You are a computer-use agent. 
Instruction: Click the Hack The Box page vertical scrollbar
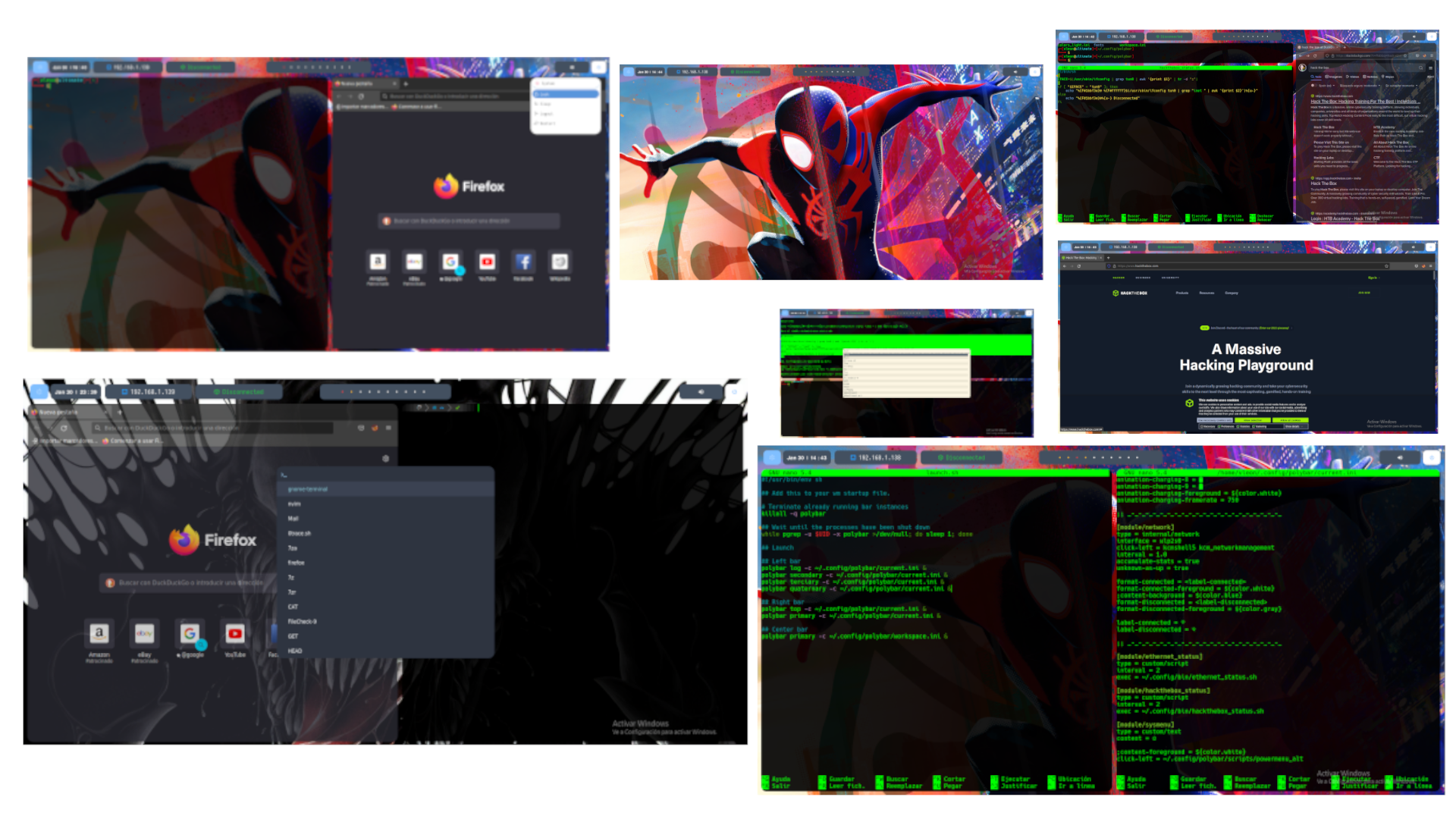pyautogui.click(x=1433, y=276)
